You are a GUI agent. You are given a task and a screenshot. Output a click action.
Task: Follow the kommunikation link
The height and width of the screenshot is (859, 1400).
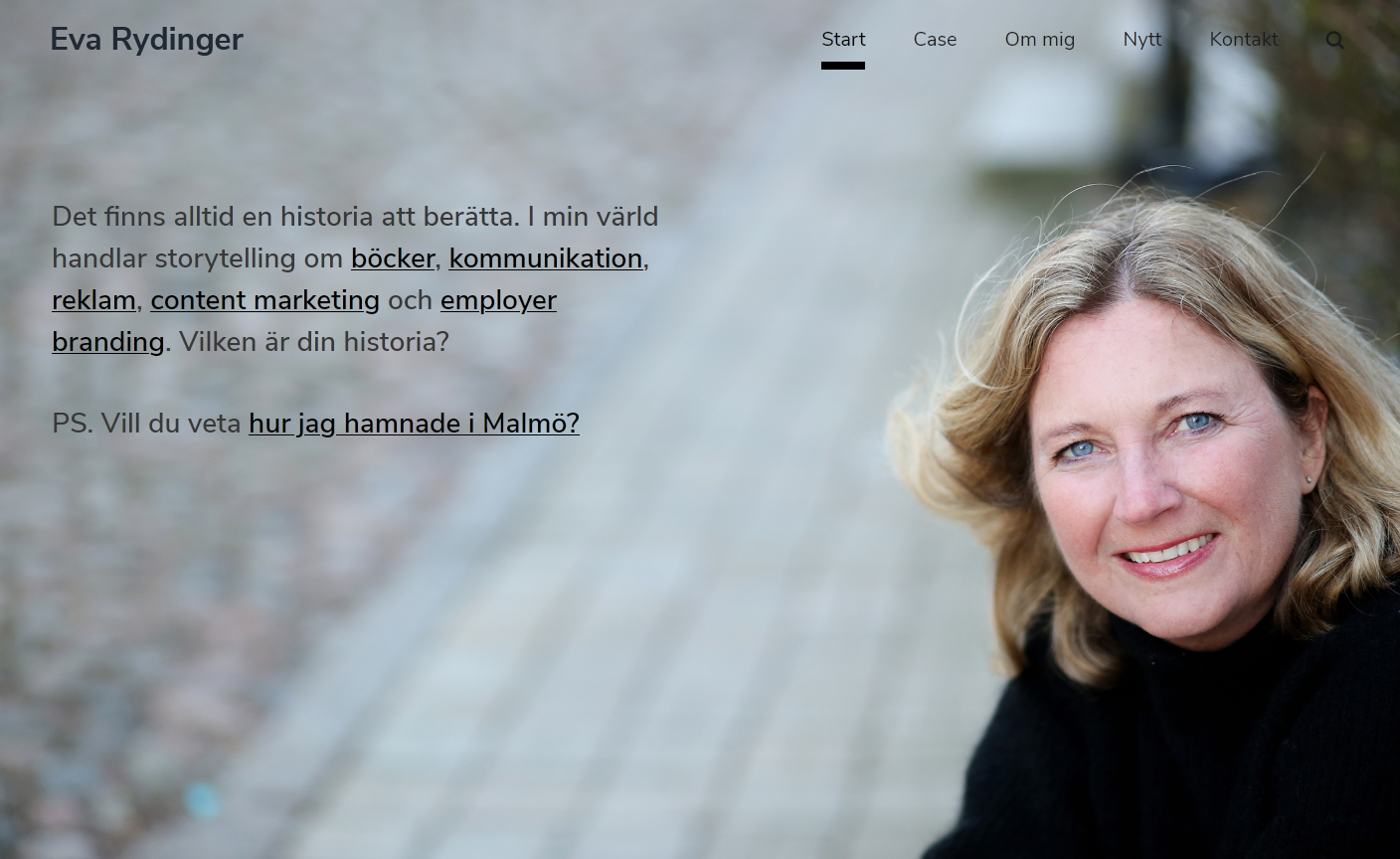point(545,258)
